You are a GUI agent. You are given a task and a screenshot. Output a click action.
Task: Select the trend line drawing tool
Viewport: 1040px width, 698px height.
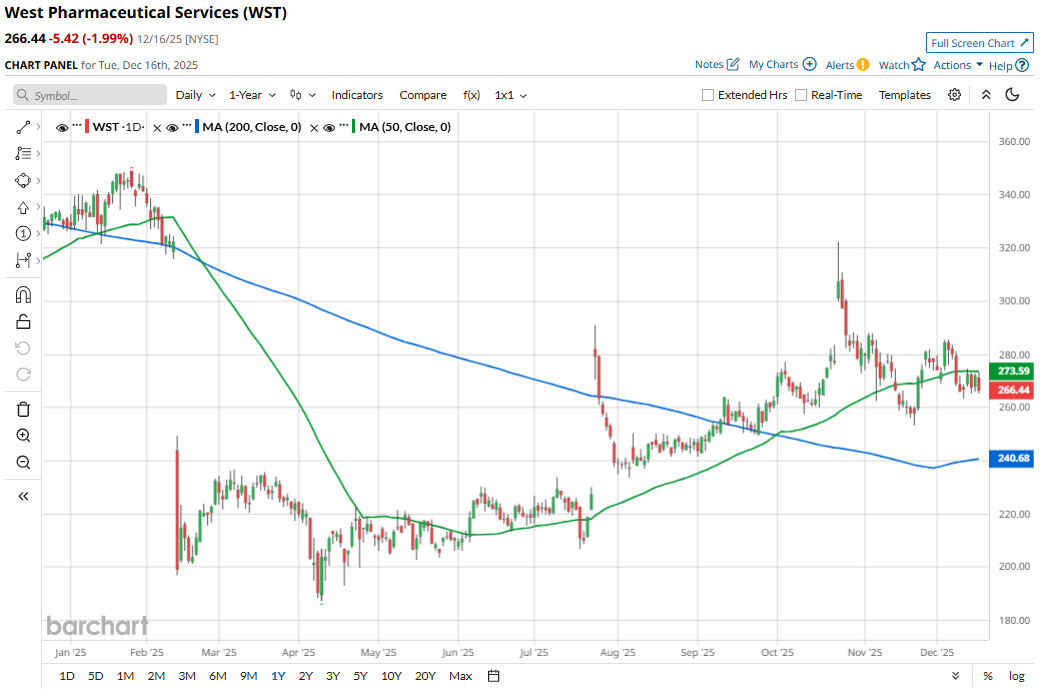click(x=23, y=127)
